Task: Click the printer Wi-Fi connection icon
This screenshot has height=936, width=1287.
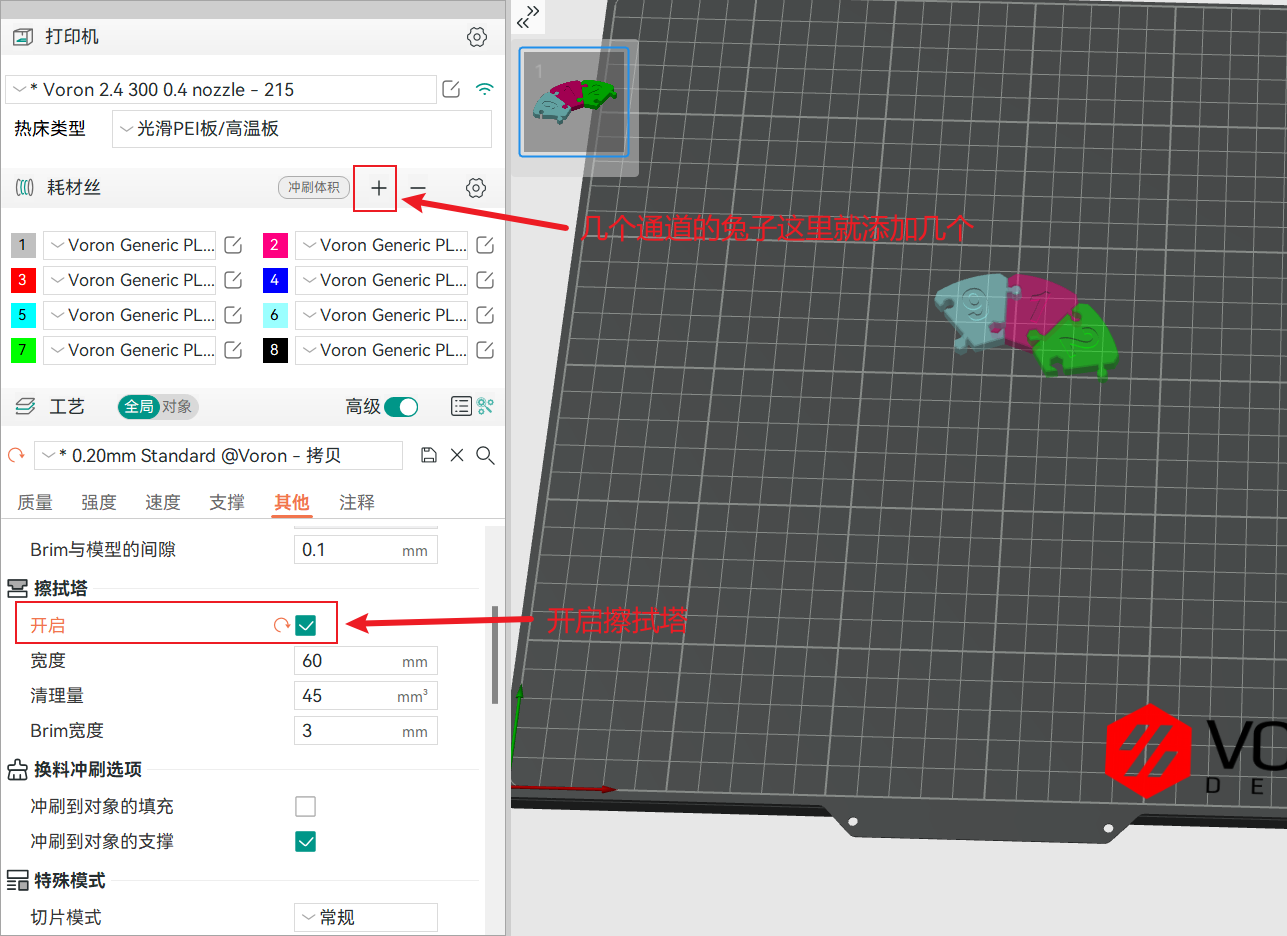Action: [x=484, y=89]
